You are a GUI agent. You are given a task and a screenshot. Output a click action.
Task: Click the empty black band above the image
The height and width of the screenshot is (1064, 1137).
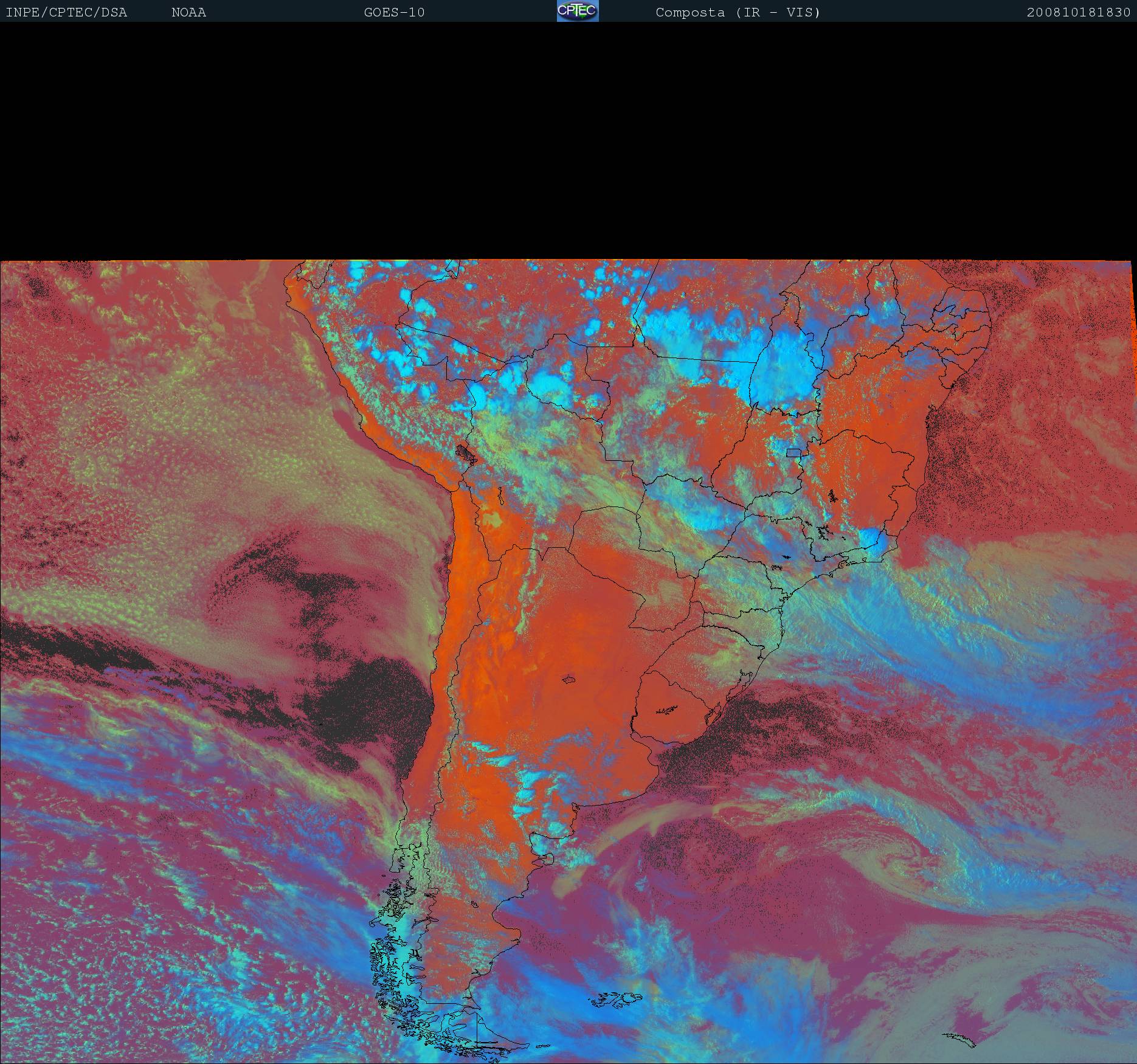click(568, 140)
